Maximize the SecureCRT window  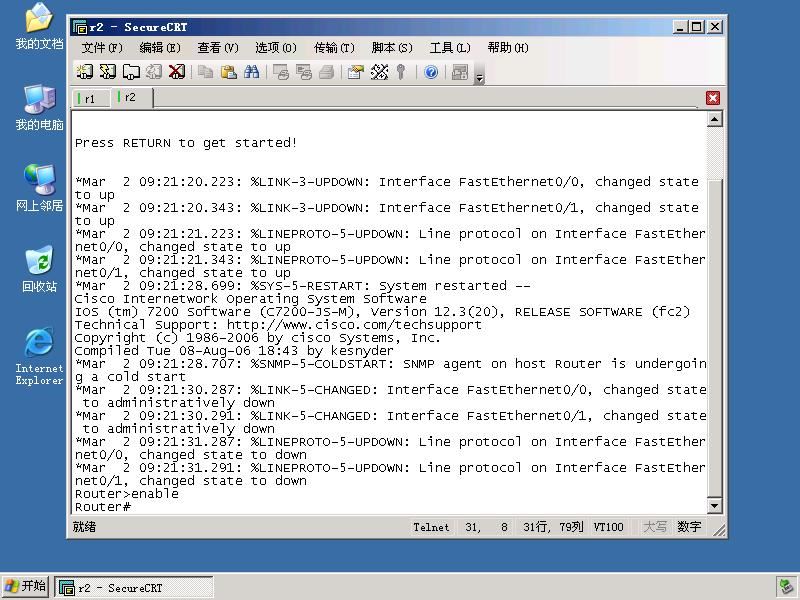(x=696, y=27)
